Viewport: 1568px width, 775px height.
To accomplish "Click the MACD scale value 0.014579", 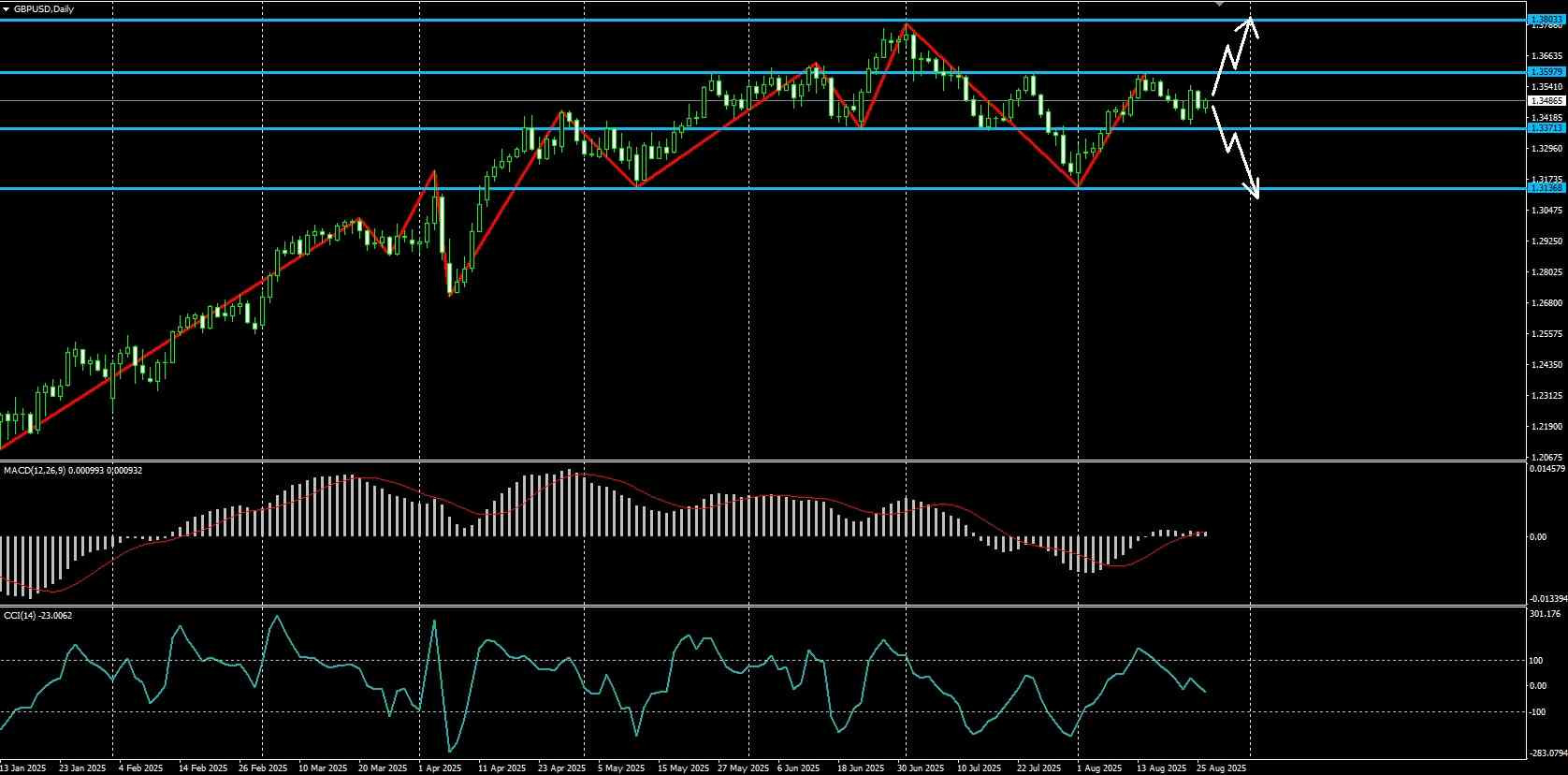I will pos(1547,468).
